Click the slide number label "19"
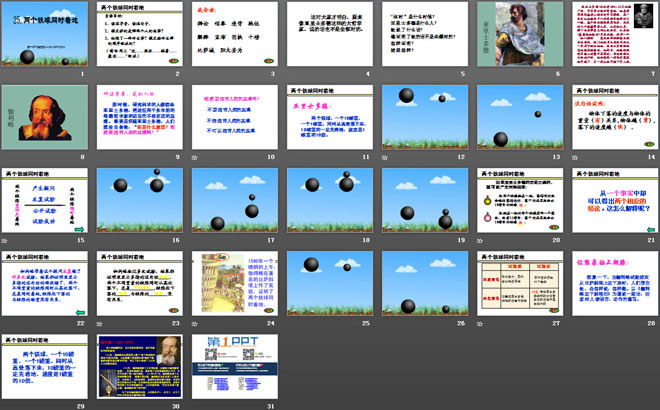The width and height of the screenshot is (660, 410). [x=461, y=240]
